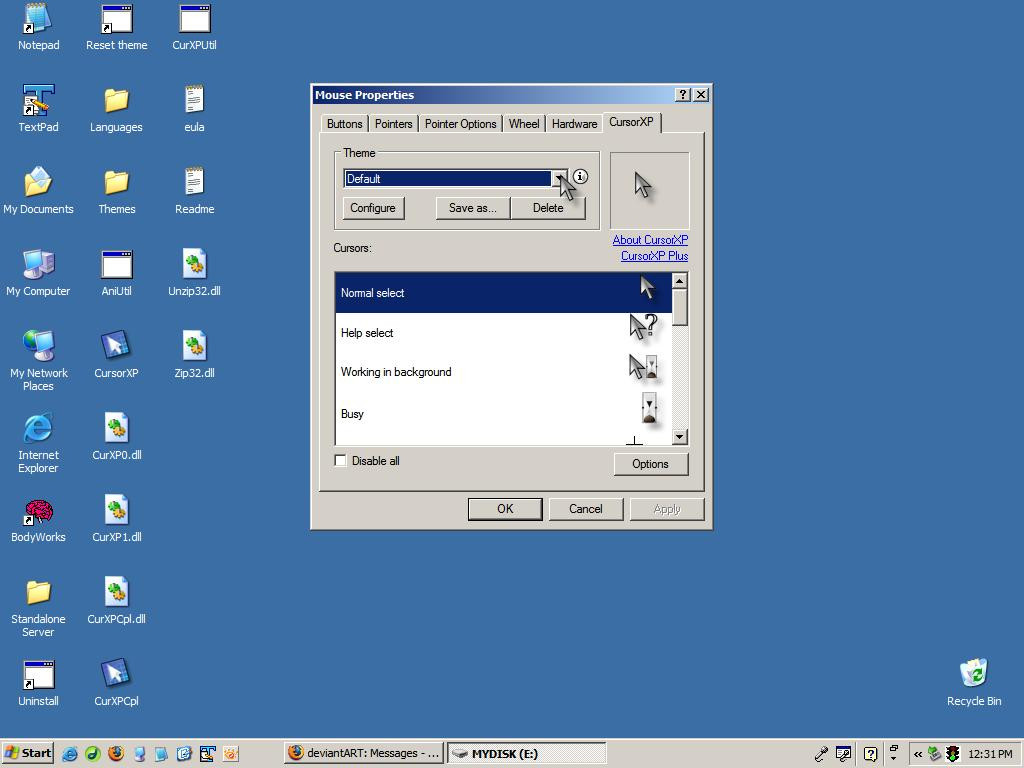Screen dimensions: 1024x768
Task: Open the My Documents icon
Action: pyautogui.click(x=38, y=191)
